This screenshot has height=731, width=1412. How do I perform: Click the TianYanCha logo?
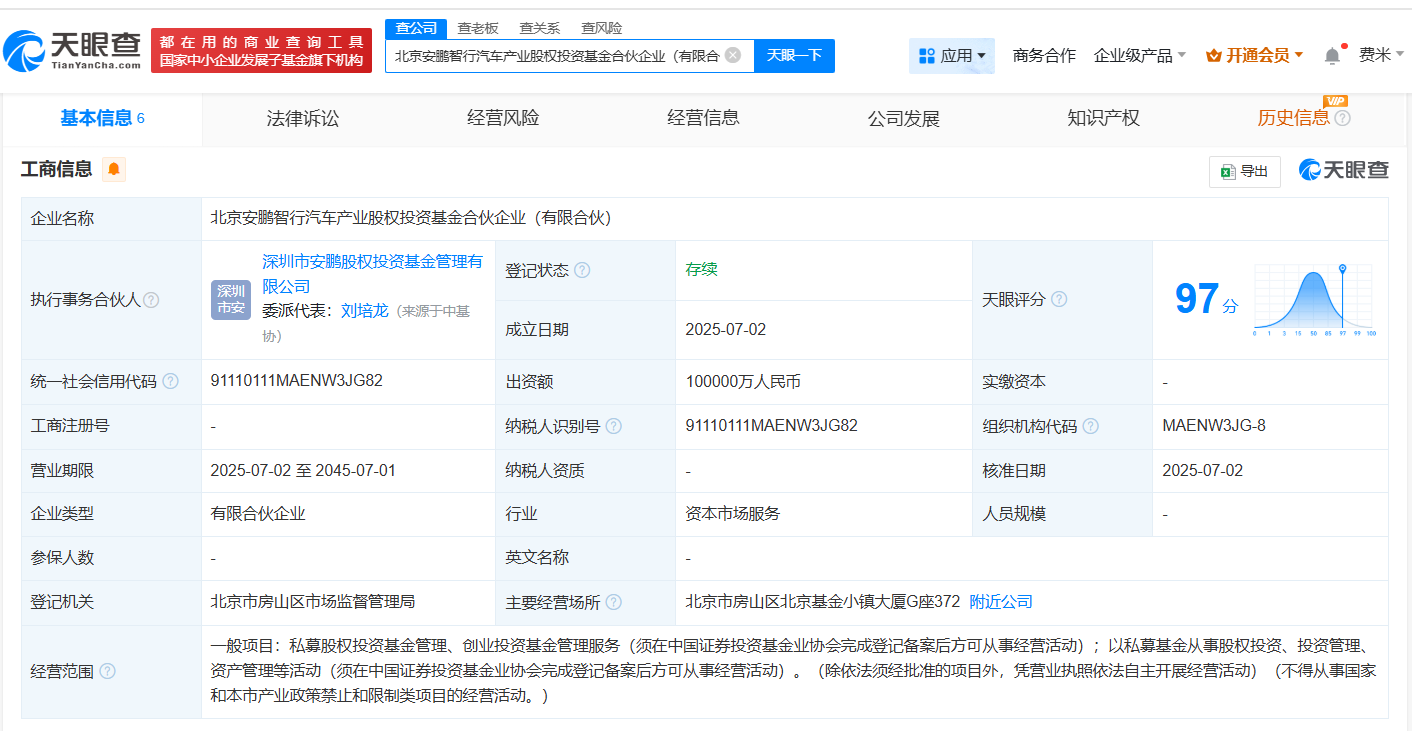pyautogui.click(x=72, y=50)
